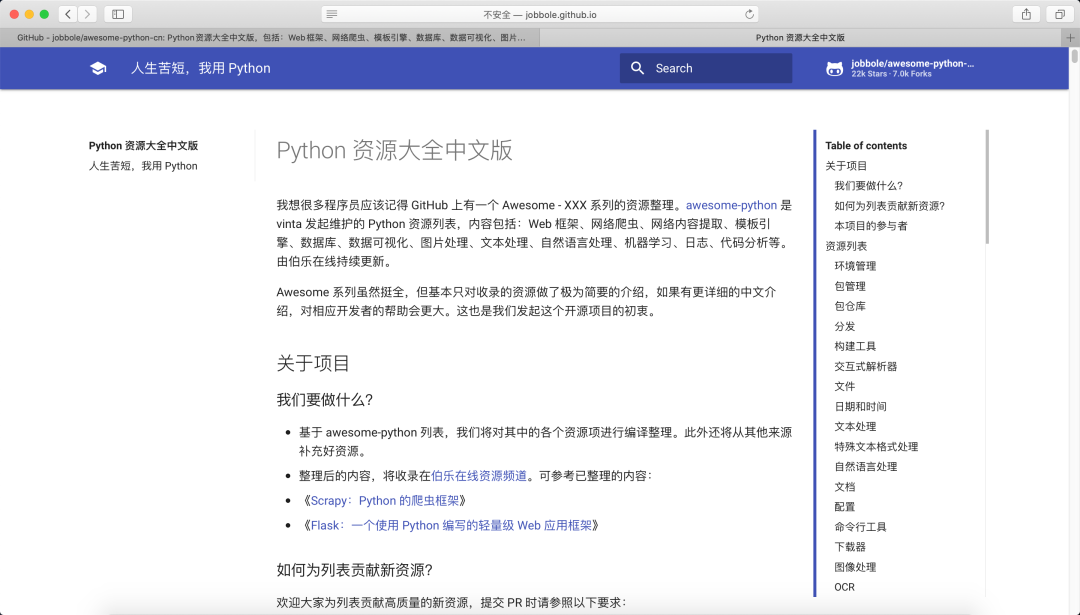Open the Safari share menu
The image size is (1080, 615).
(1026, 14)
